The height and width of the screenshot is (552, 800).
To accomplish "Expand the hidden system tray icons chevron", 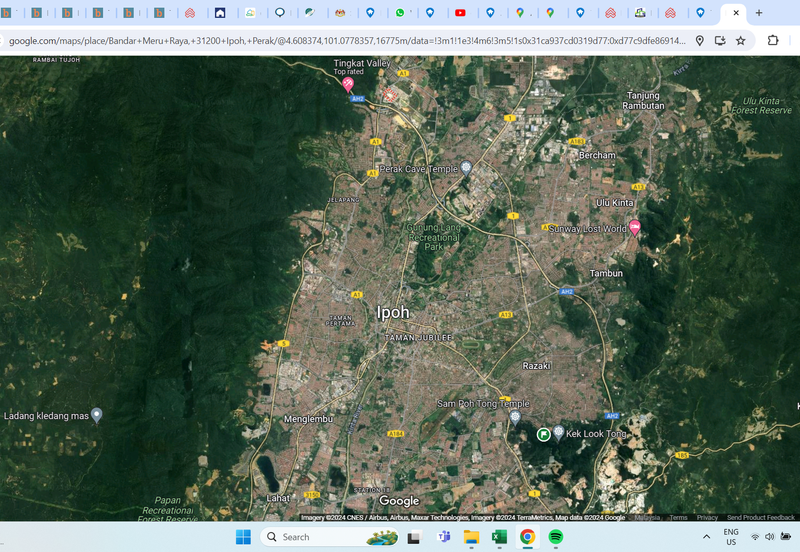I will pyautogui.click(x=706, y=537).
